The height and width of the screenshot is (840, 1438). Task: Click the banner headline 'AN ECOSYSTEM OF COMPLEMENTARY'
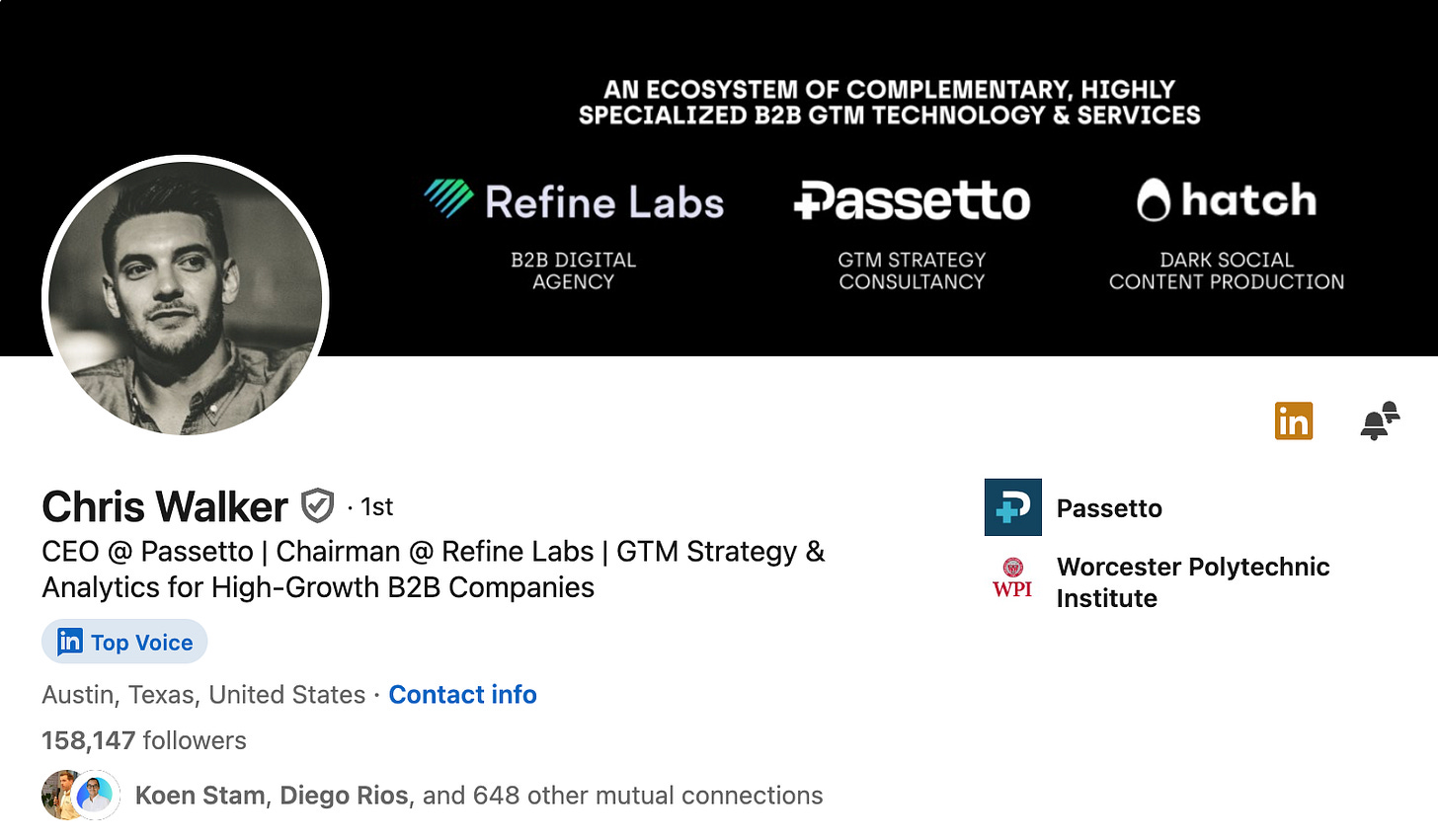coord(890,103)
